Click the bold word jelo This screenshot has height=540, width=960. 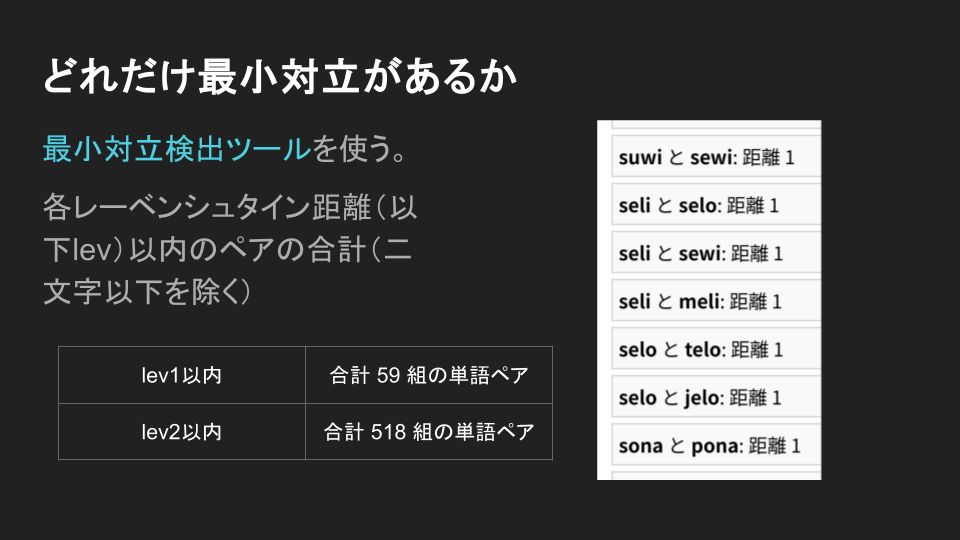(702, 398)
